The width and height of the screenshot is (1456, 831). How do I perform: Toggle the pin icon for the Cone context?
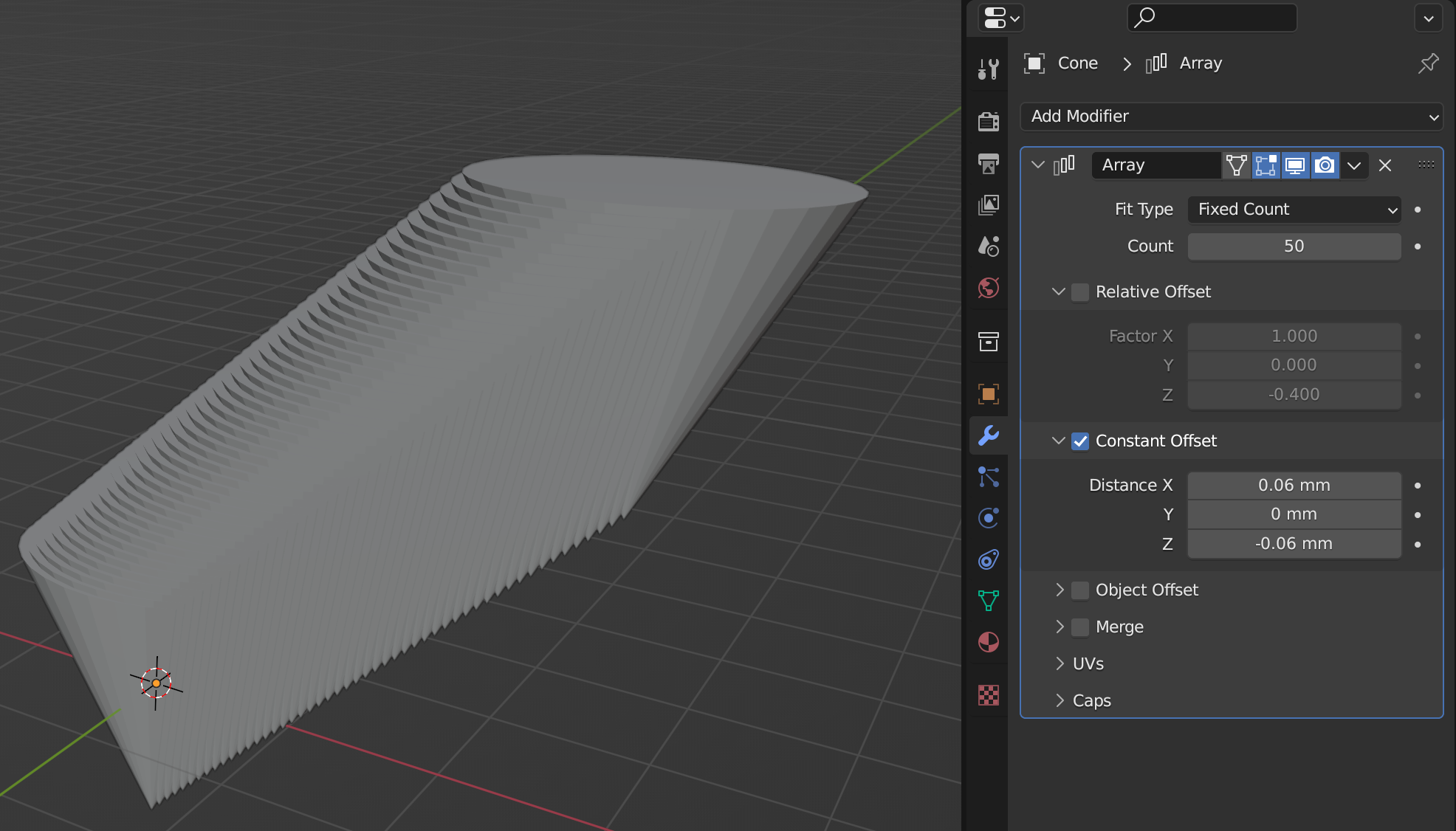pos(1428,63)
